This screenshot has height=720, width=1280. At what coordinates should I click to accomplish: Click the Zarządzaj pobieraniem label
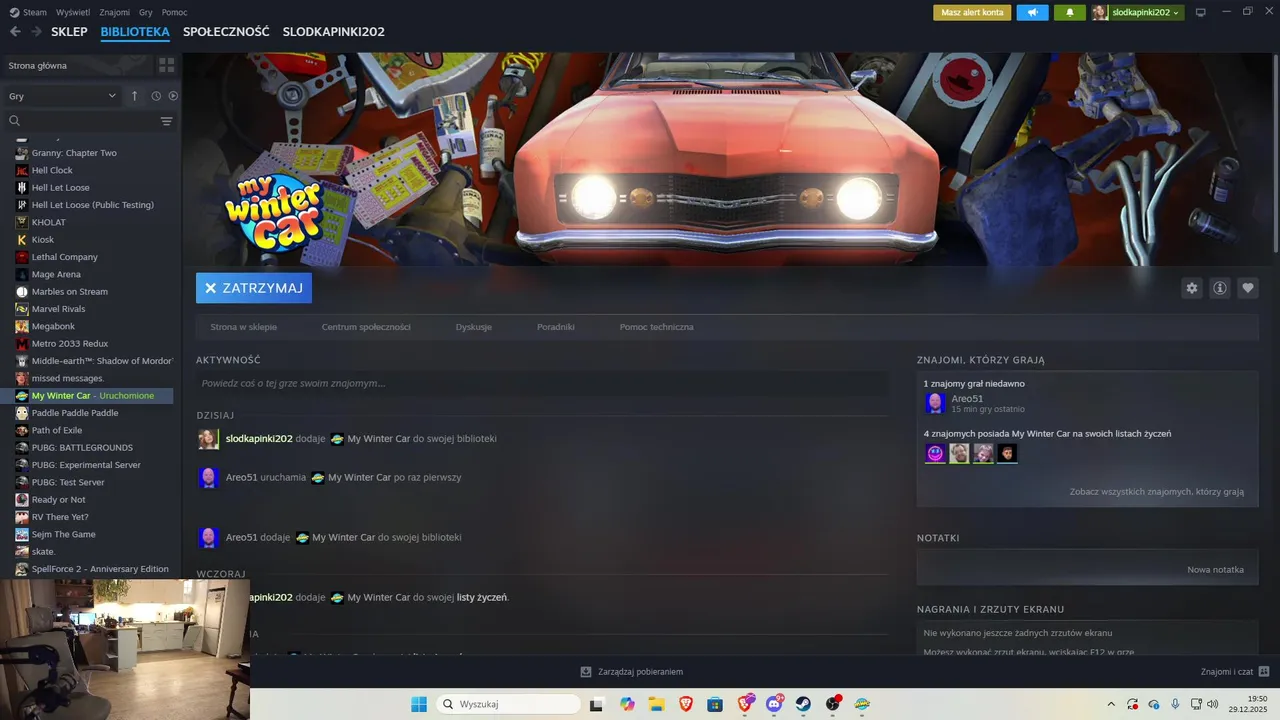[x=640, y=672]
